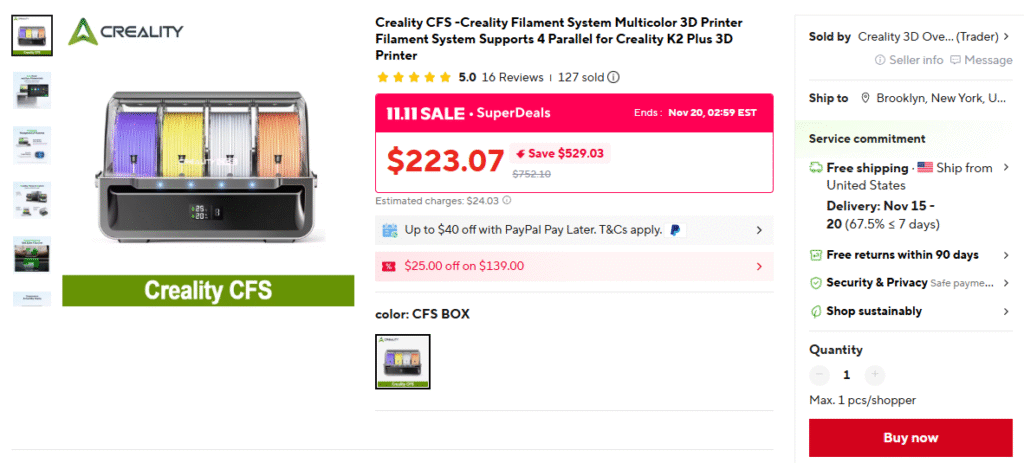Image resolution: width=1024 pixels, height=463 pixels.
Task: Open the 16 Reviews link
Action: pyautogui.click(x=512, y=77)
